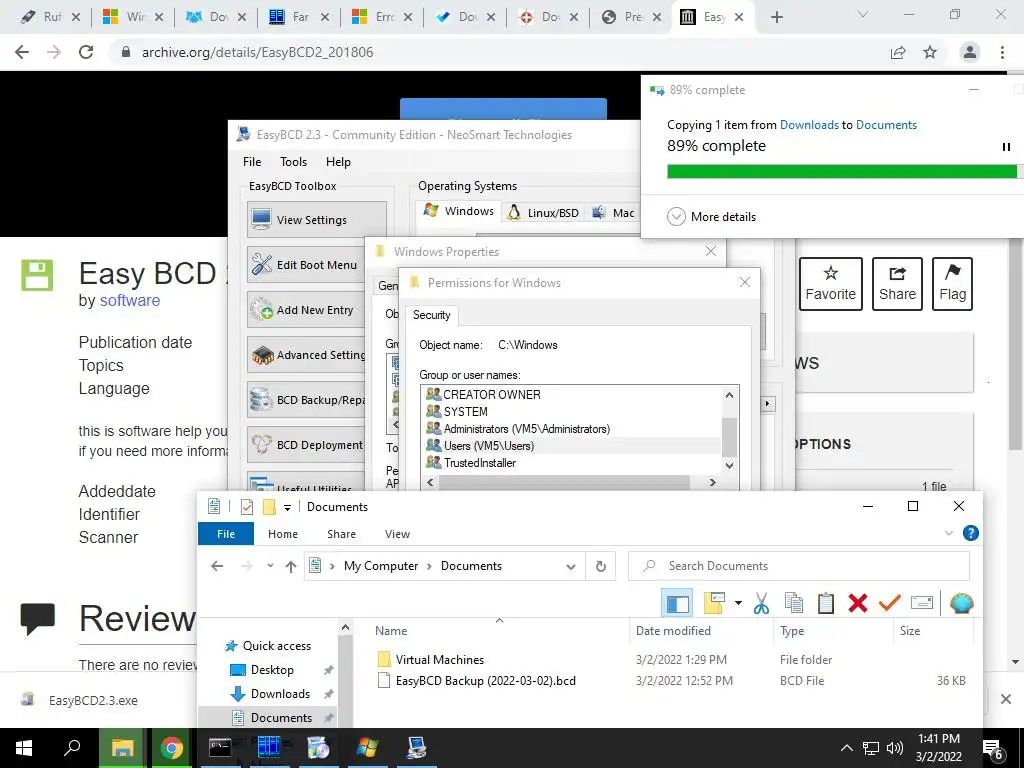The width and height of the screenshot is (1024, 768).
Task: Click the Favorite star button on archive.org
Action: [x=830, y=283]
